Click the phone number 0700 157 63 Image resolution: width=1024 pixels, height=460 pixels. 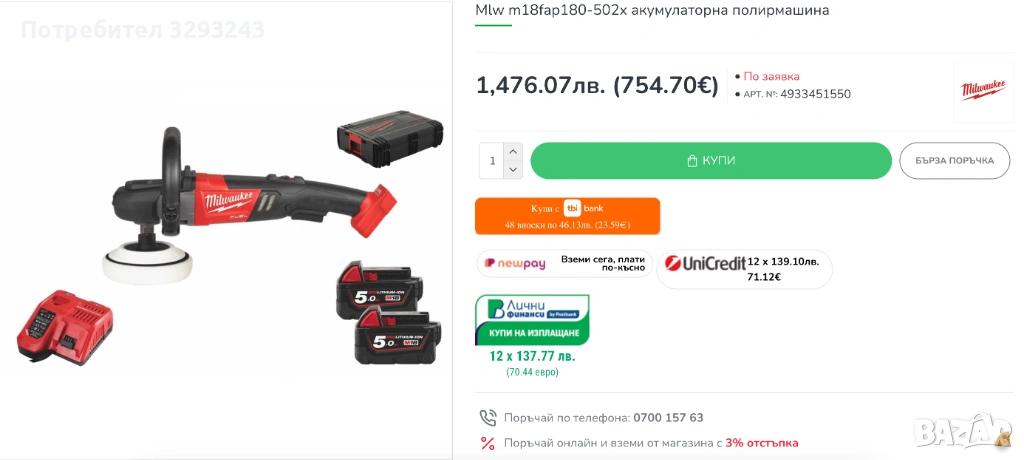tap(668, 418)
